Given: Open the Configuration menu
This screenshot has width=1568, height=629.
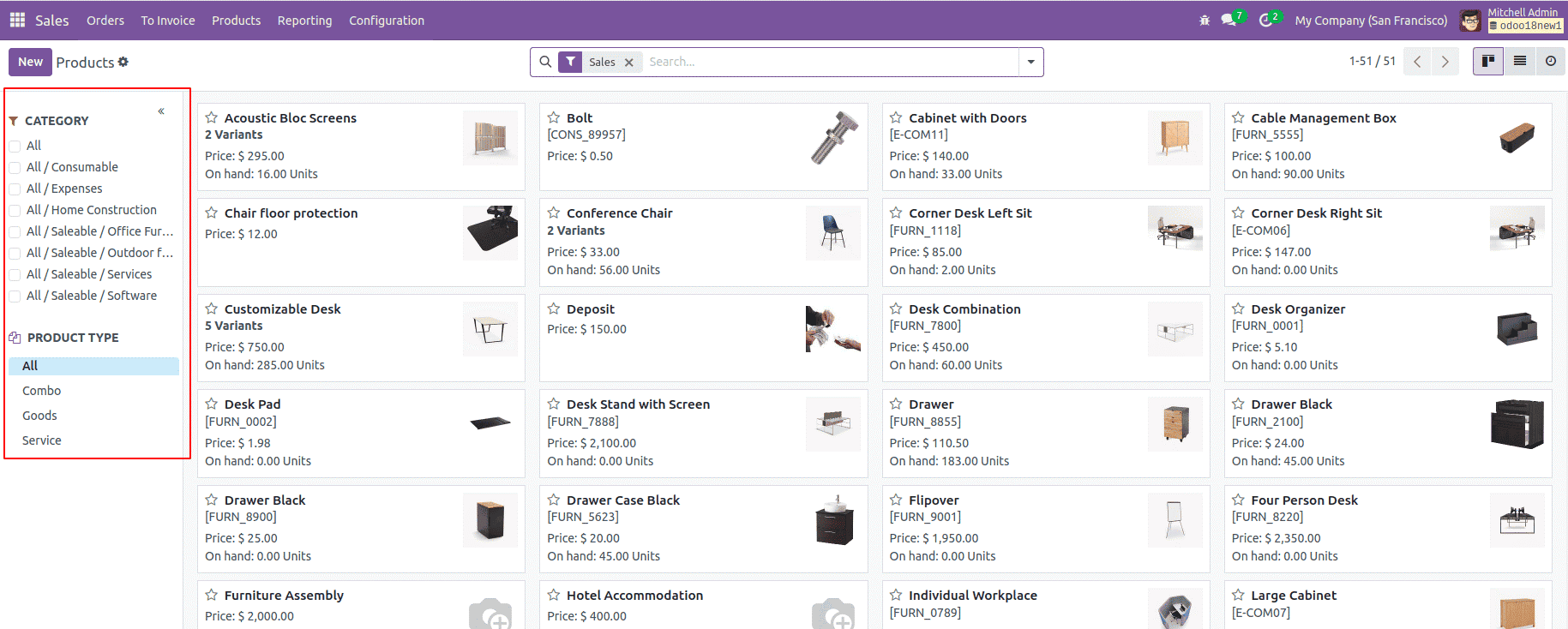Looking at the screenshot, I should [x=387, y=21].
